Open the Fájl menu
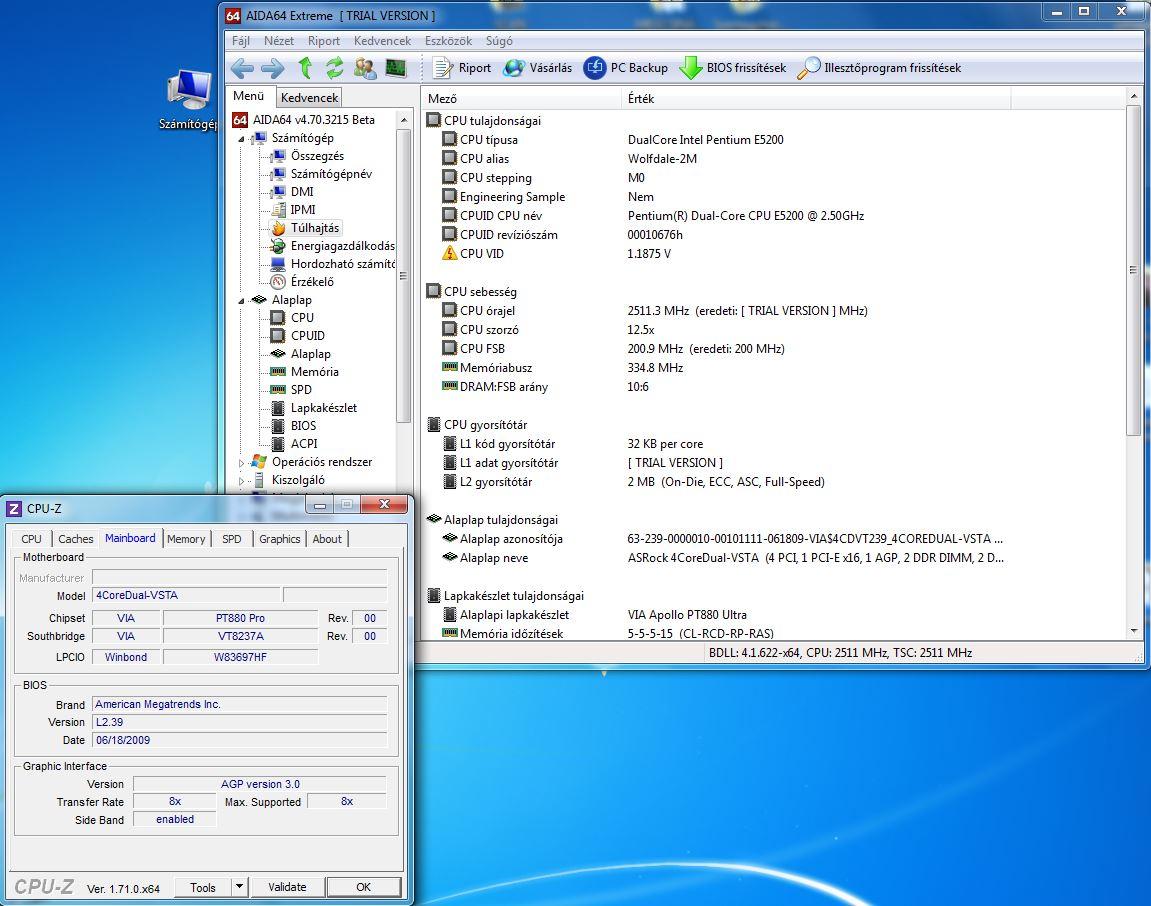This screenshot has height=906, width=1151. (241, 41)
